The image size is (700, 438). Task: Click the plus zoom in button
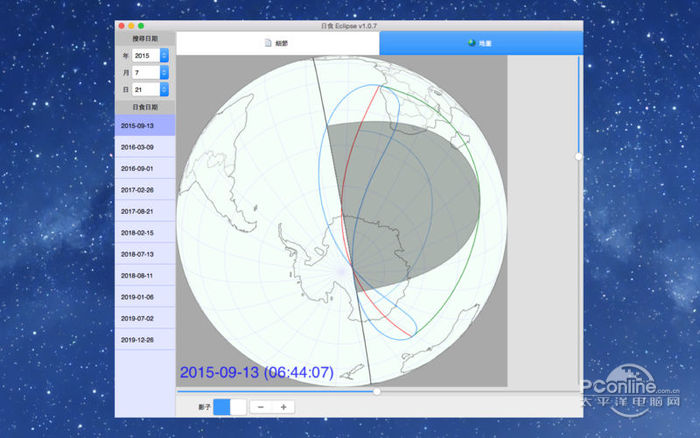tap(284, 407)
